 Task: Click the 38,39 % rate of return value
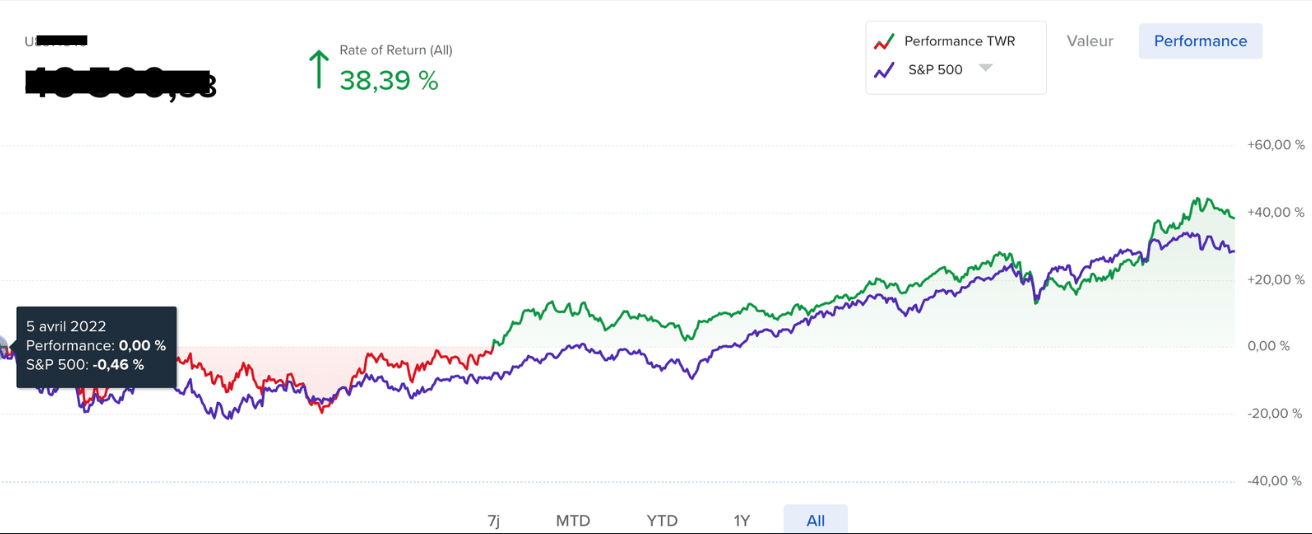[389, 81]
